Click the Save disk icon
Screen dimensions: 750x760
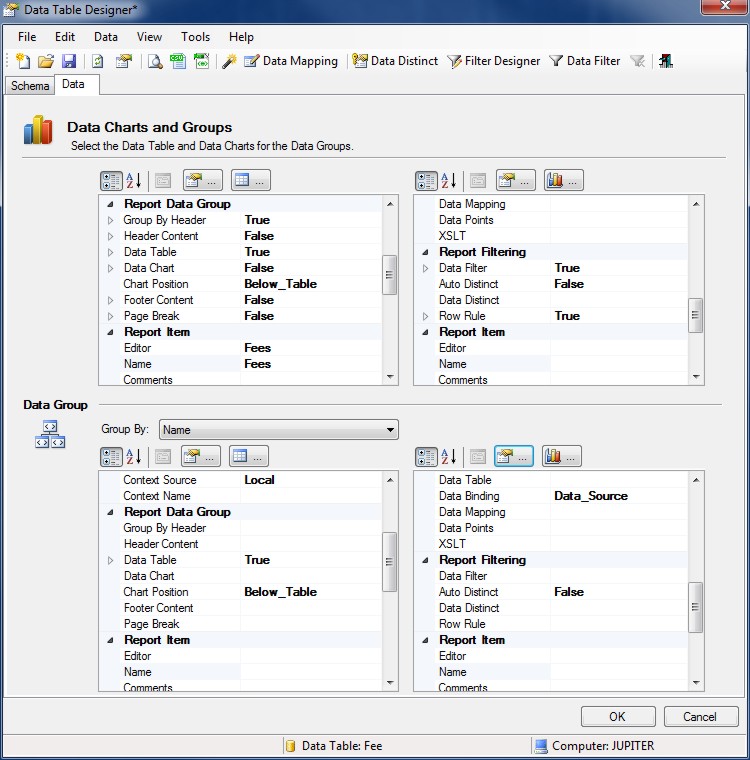coord(69,61)
